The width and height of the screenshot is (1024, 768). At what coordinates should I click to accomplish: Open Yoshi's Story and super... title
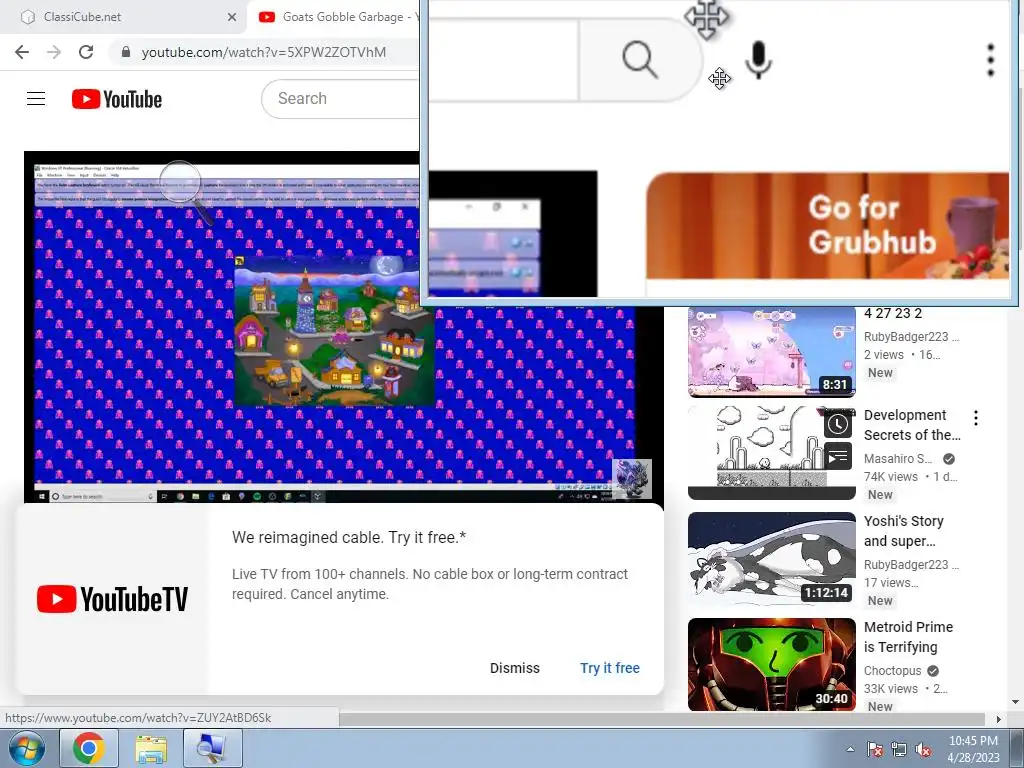(904, 531)
